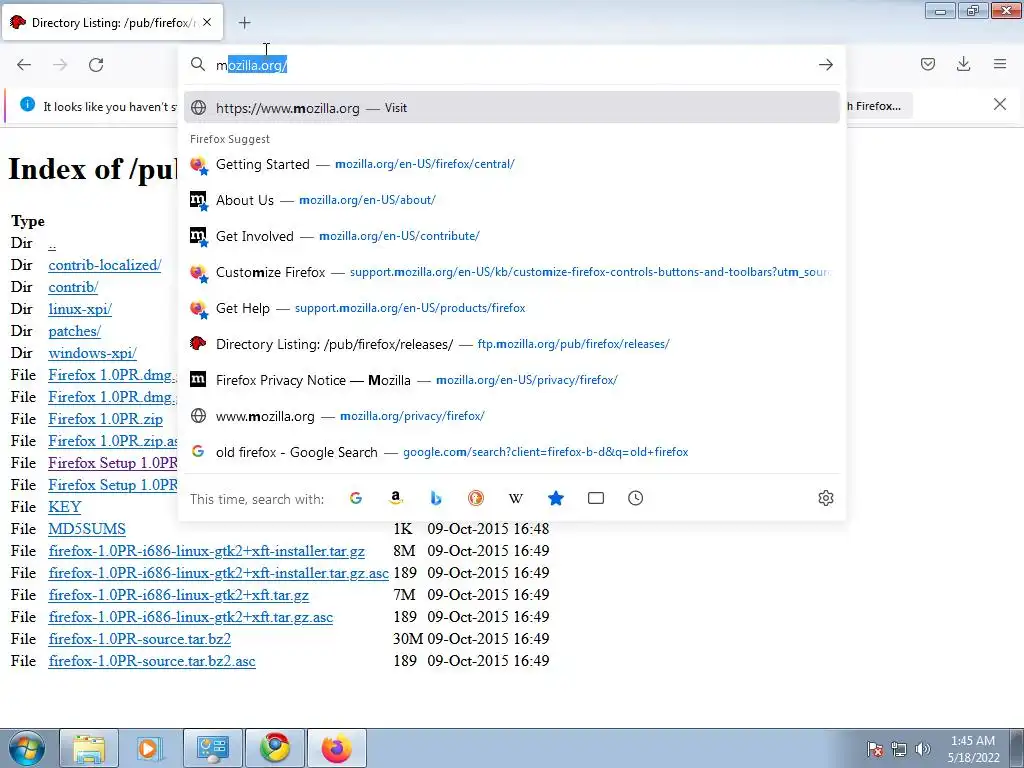
Task: Launch Windows Media Player from taskbar
Action: (148, 748)
